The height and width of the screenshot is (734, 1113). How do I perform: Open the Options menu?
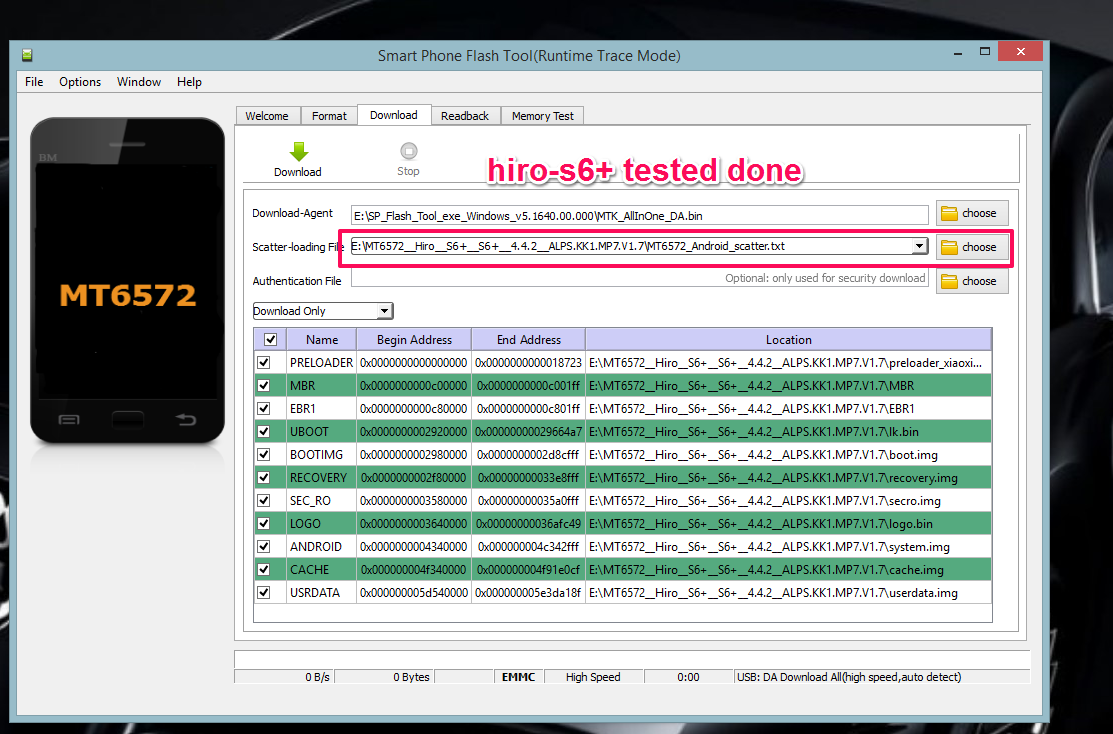(80, 82)
